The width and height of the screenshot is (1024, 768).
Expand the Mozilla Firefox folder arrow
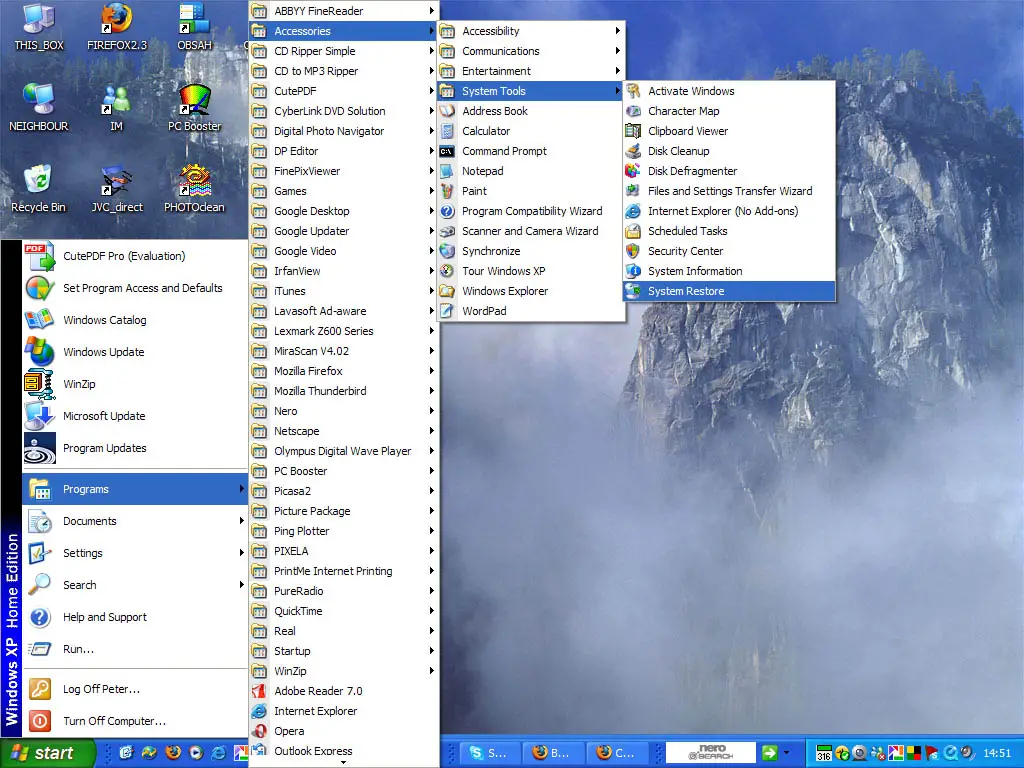432,371
